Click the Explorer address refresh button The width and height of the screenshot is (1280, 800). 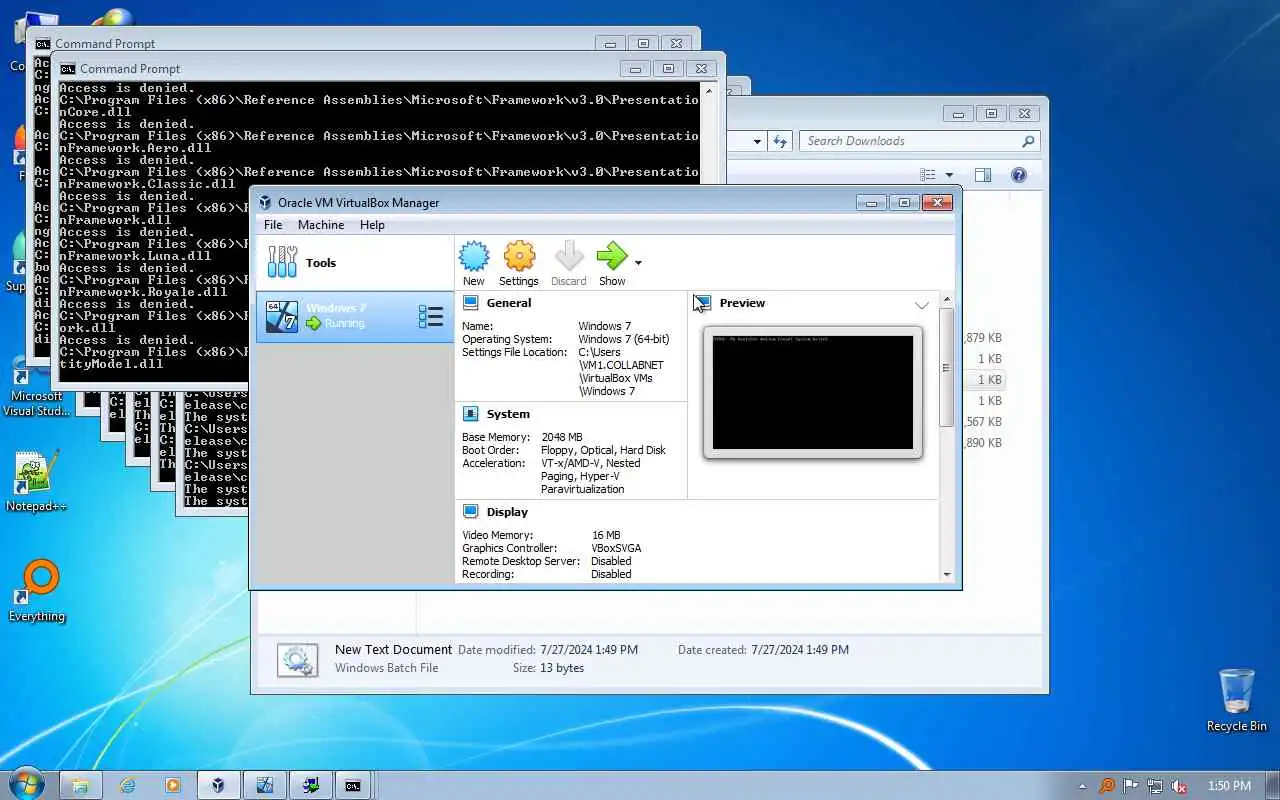[780, 141]
